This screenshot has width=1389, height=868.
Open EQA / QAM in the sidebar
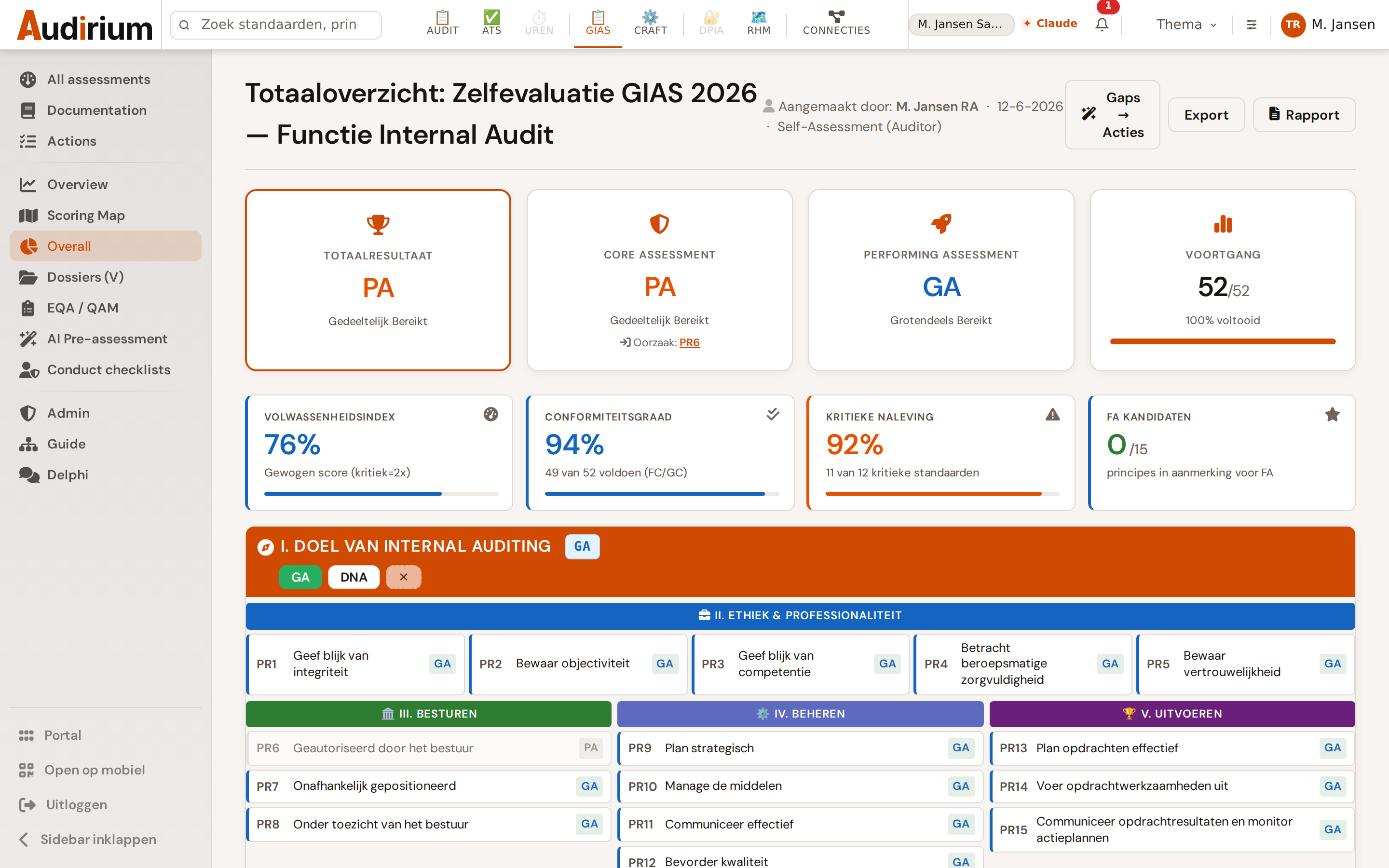106,308
